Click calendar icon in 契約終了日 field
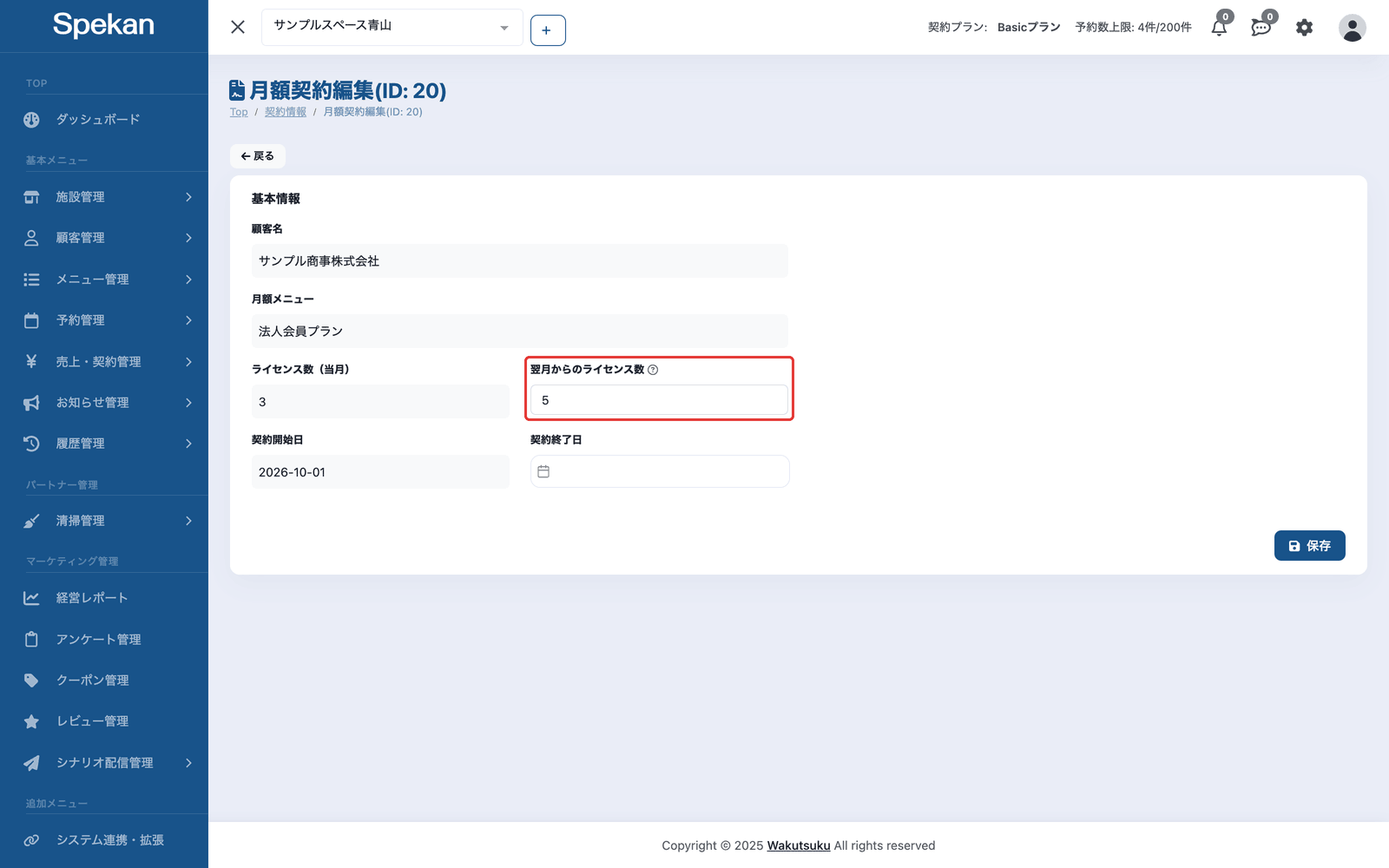 click(x=543, y=471)
